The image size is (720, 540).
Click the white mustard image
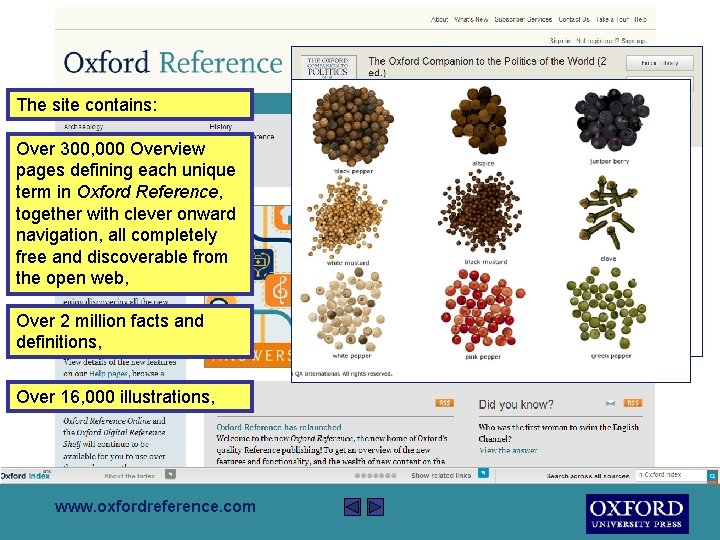[347, 217]
